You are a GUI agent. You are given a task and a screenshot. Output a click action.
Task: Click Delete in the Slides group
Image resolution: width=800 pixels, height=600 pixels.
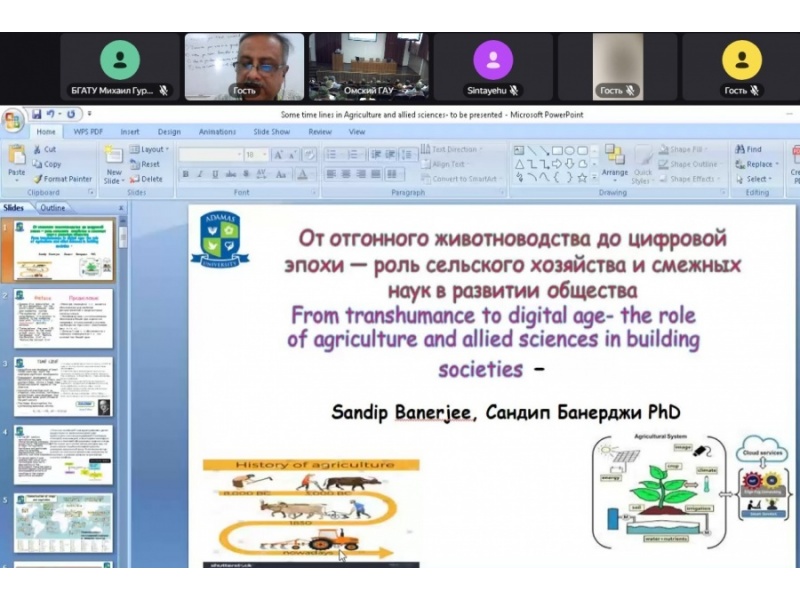tap(146, 179)
